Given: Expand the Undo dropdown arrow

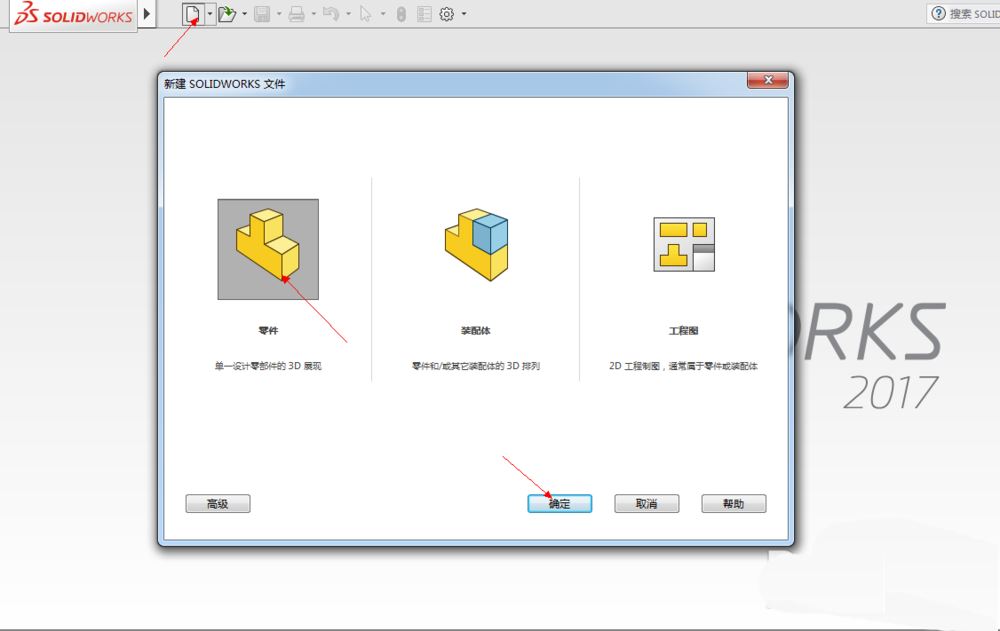Looking at the screenshot, I should 348,13.
